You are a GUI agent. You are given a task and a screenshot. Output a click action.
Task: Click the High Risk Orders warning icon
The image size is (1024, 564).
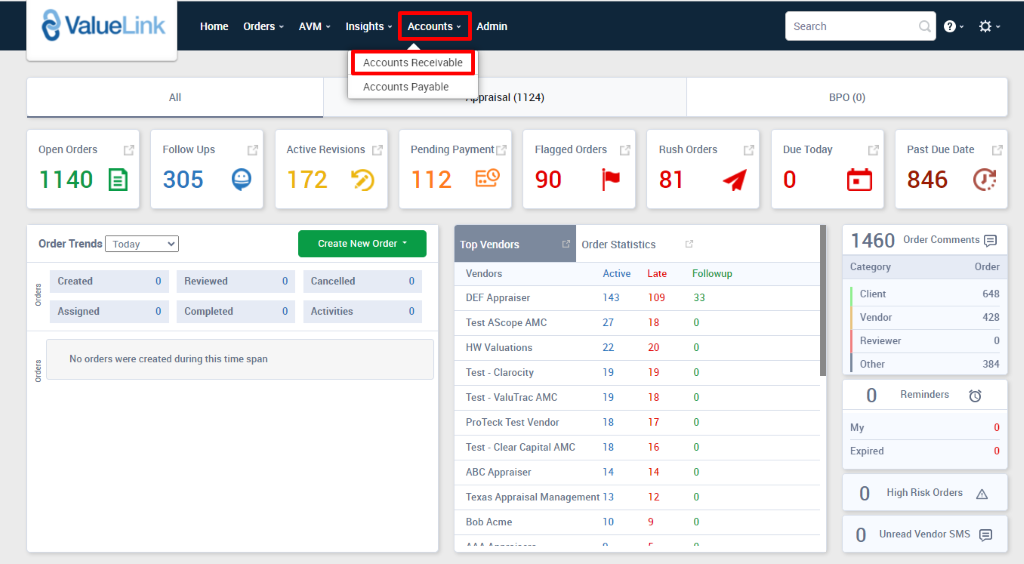click(x=982, y=494)
